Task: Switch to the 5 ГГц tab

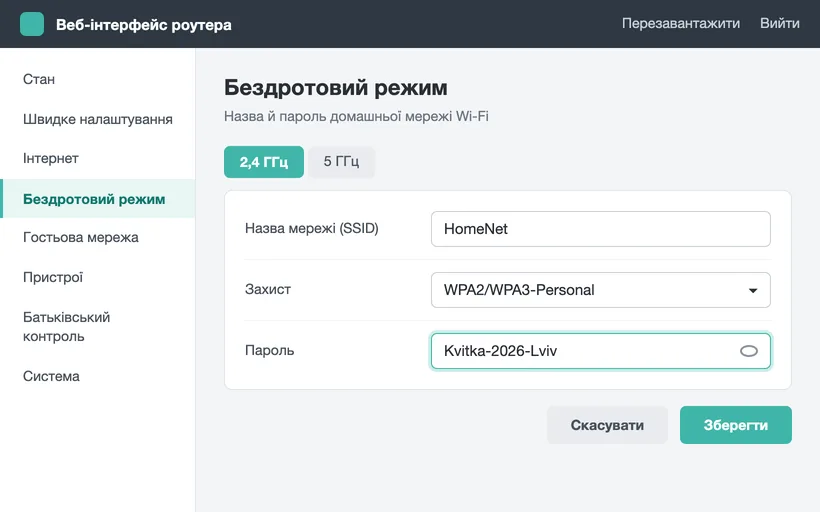Action: point(341,162)
